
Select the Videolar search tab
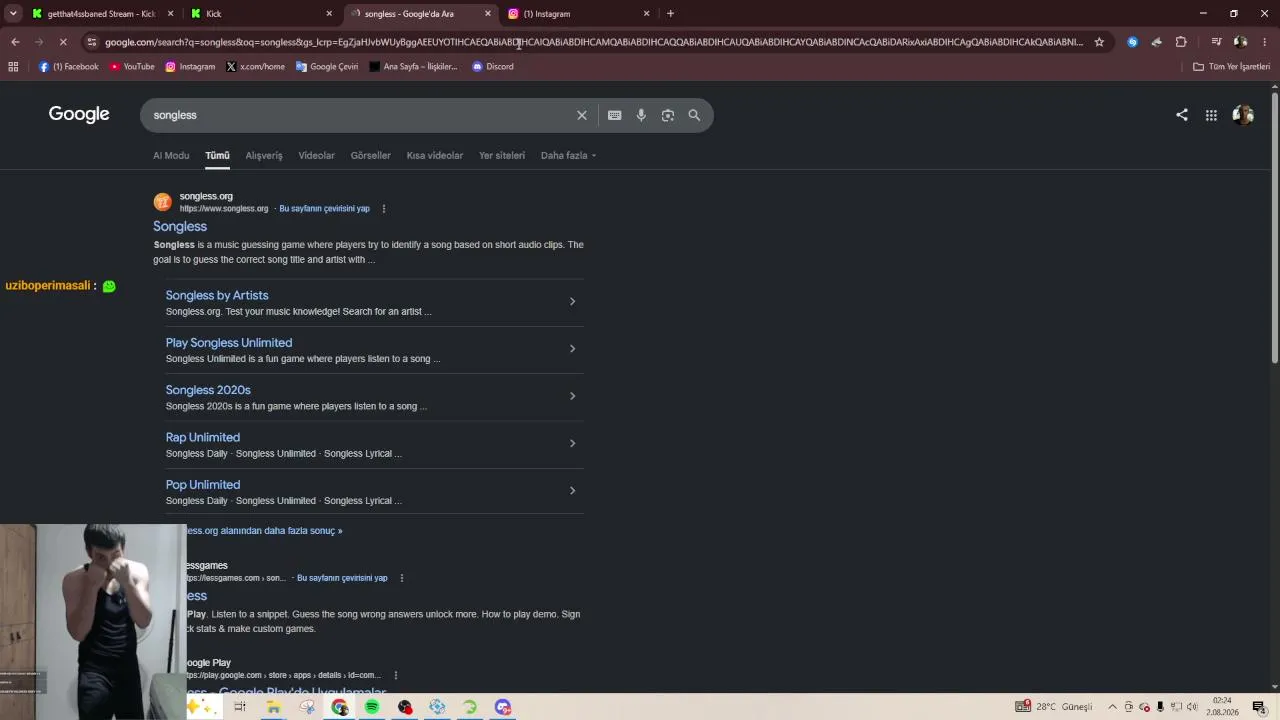(x=317, y=156)
